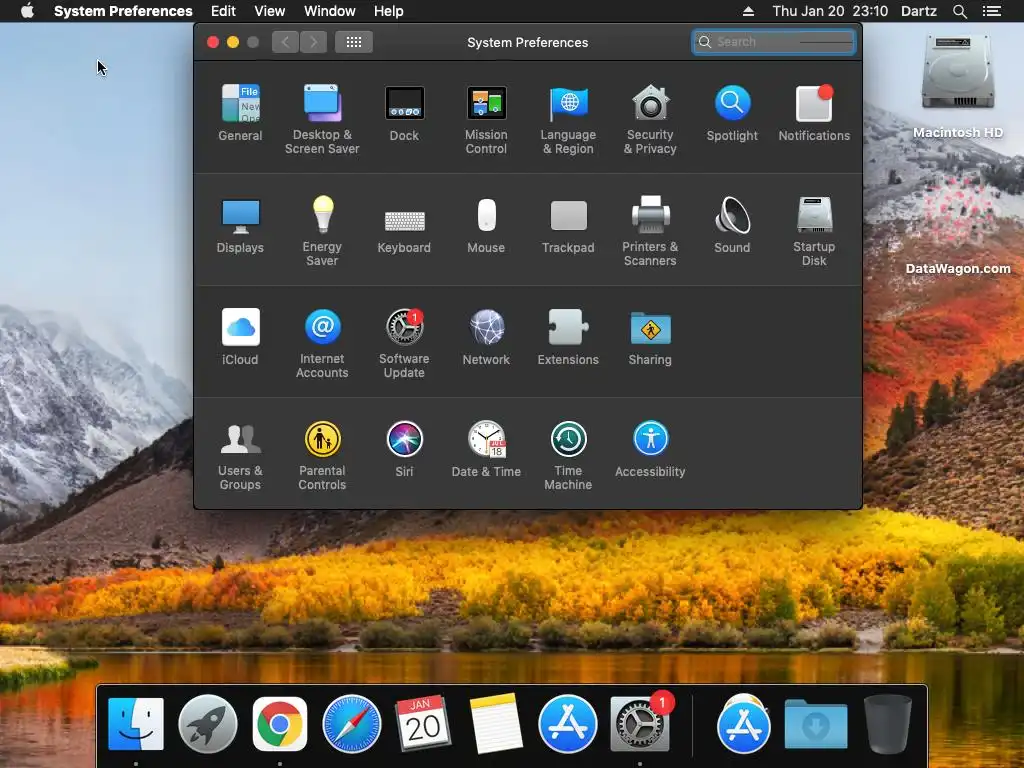Open Users & Groups preferences
1024x768 pixels.
(x=240, y=456)
